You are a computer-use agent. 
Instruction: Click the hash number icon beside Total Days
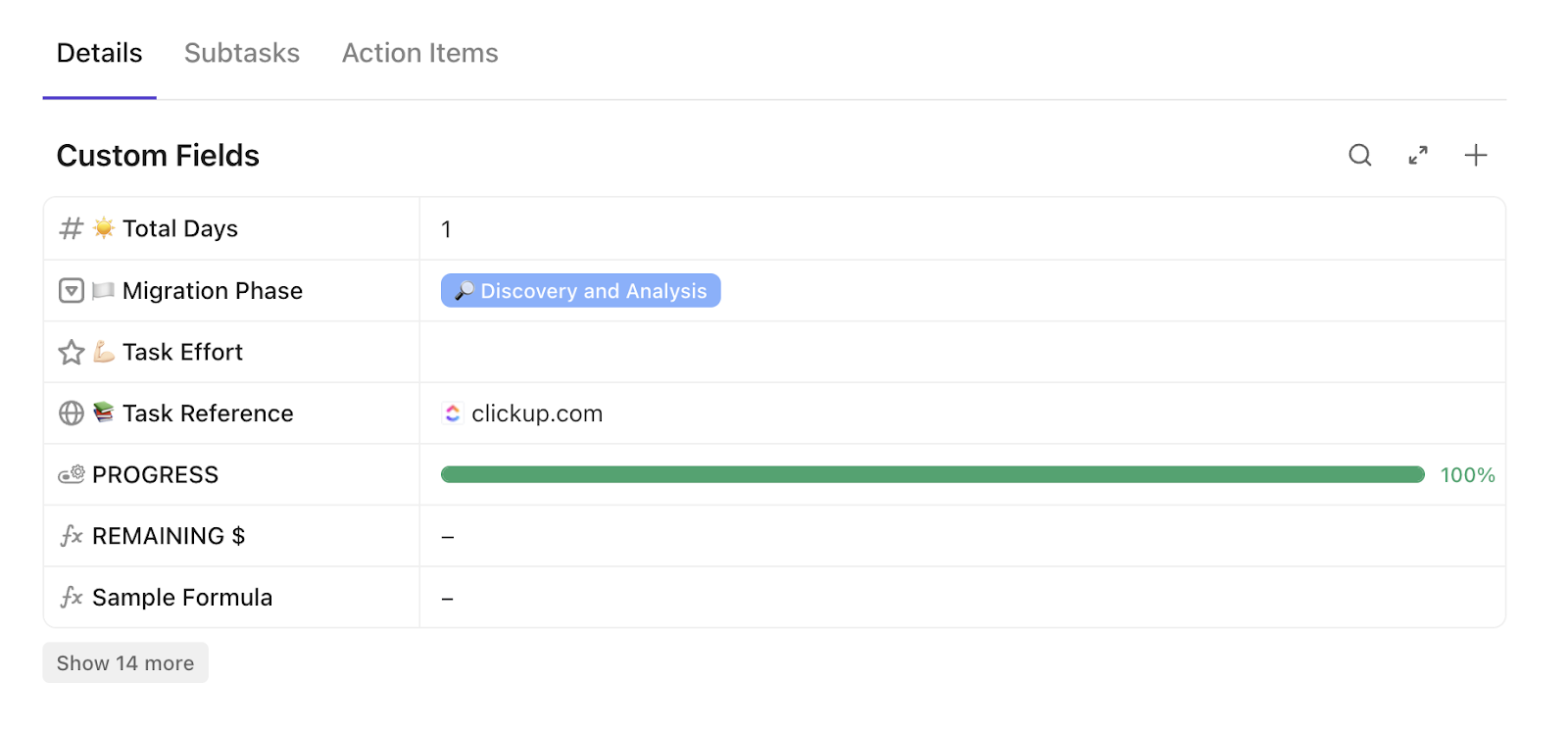click(x=71, y=228)
